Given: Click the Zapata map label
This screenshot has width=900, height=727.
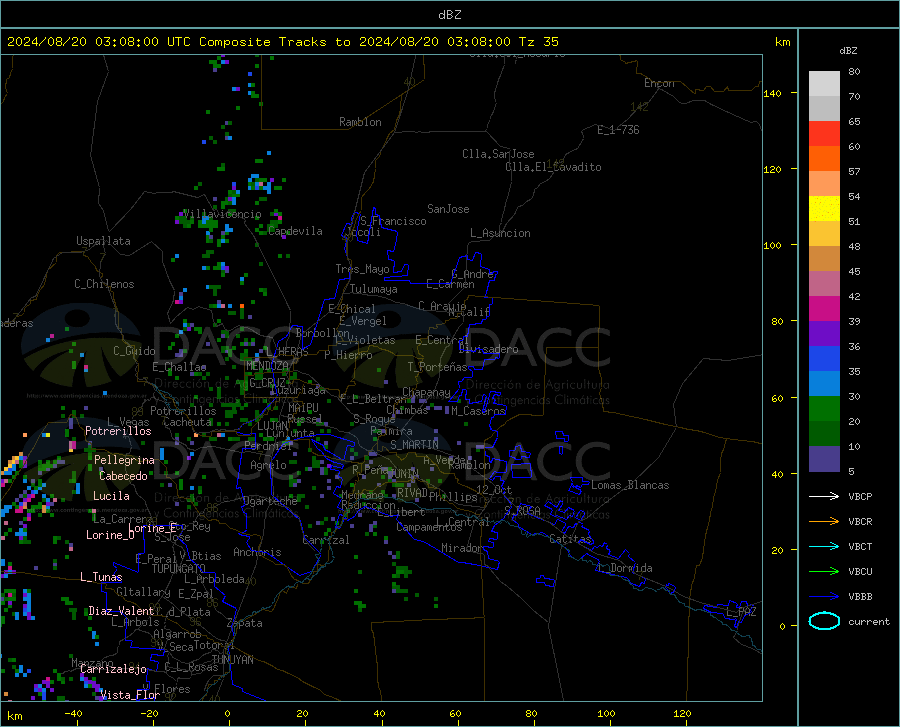Looking at the screenshot, I should click(245, 623).
